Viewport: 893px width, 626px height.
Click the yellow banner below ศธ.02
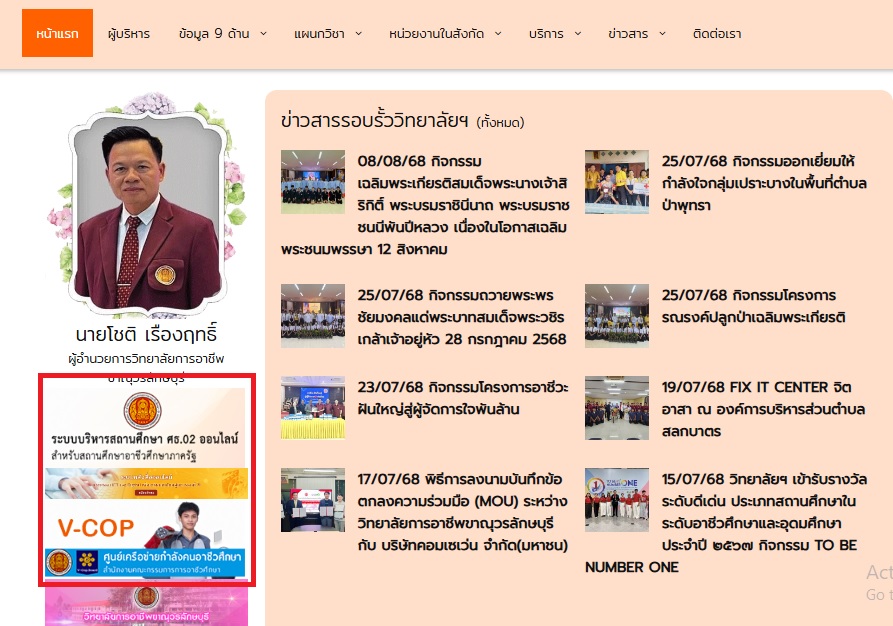click(x=145, y=483)
